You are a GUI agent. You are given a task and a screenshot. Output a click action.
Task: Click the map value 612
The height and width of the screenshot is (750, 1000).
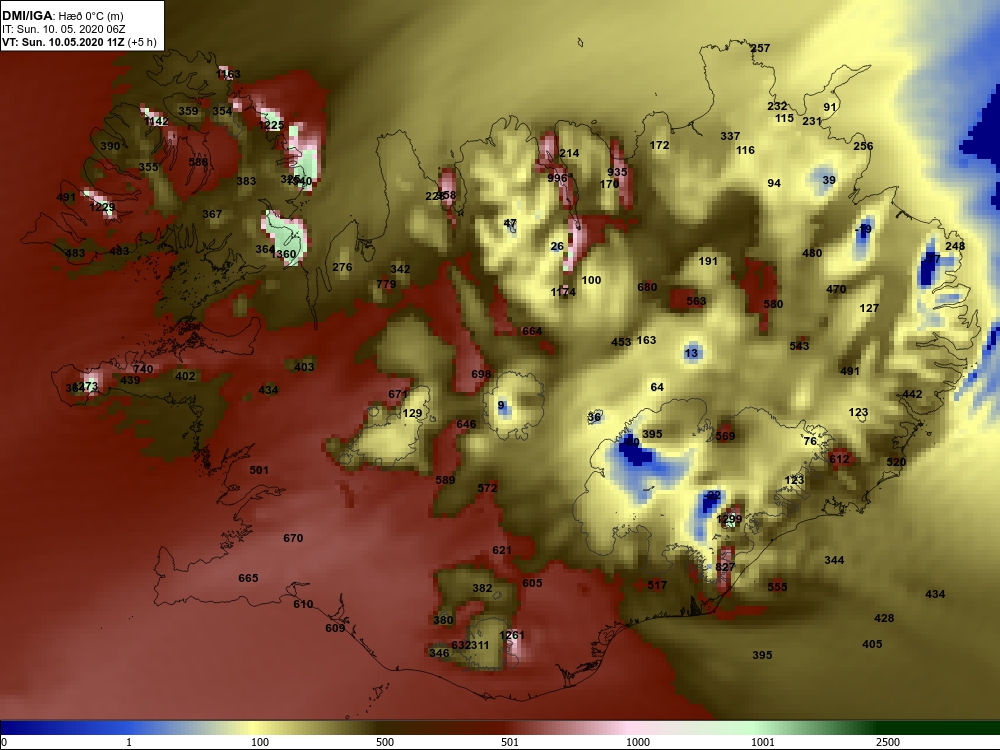[839, 459]
